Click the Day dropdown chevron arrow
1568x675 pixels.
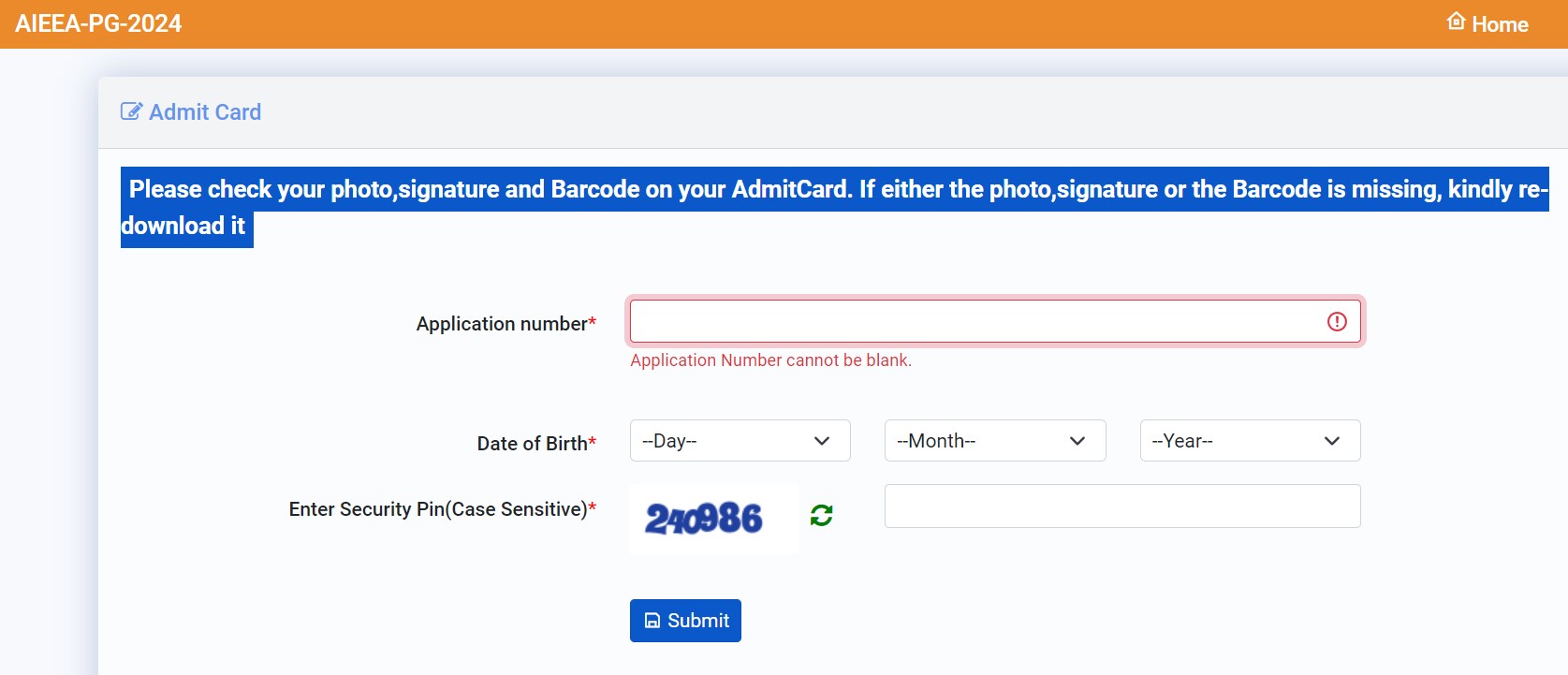click(822, 441)
